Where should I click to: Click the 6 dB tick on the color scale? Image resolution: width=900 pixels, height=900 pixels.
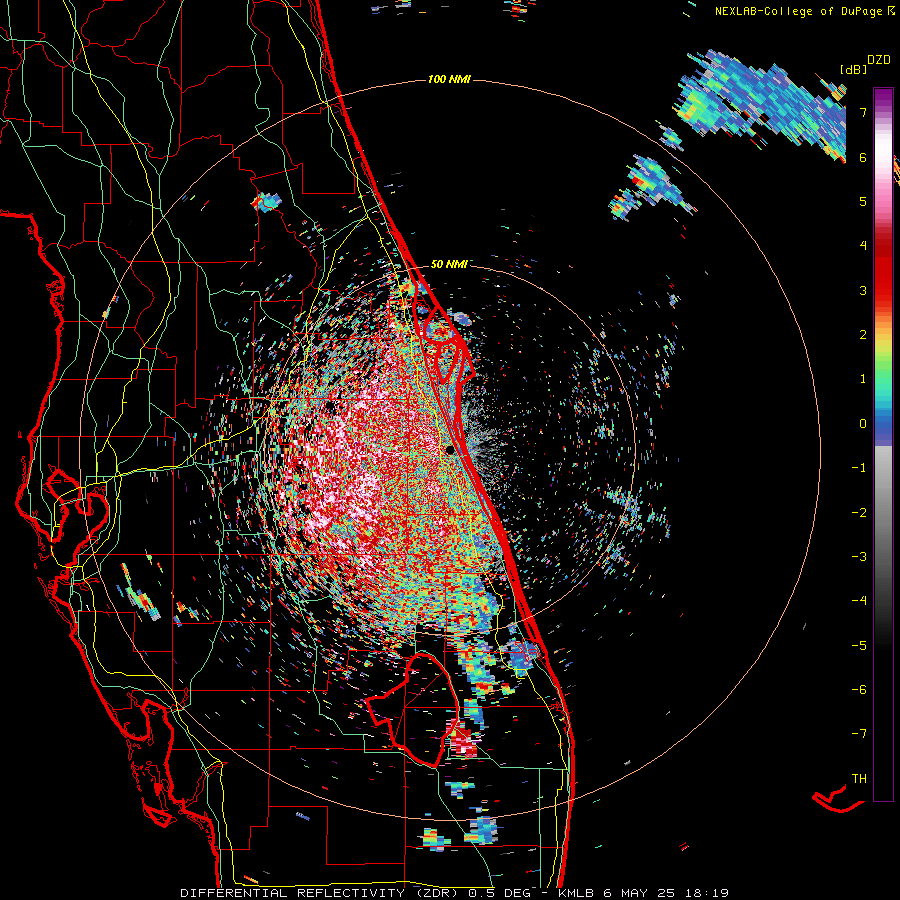click(x=863, y=157)
